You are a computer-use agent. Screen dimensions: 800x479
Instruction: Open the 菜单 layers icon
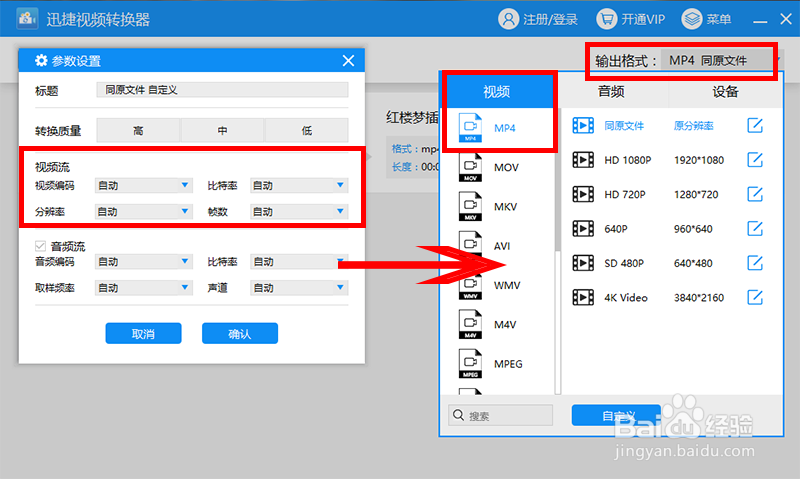(692, 19)
